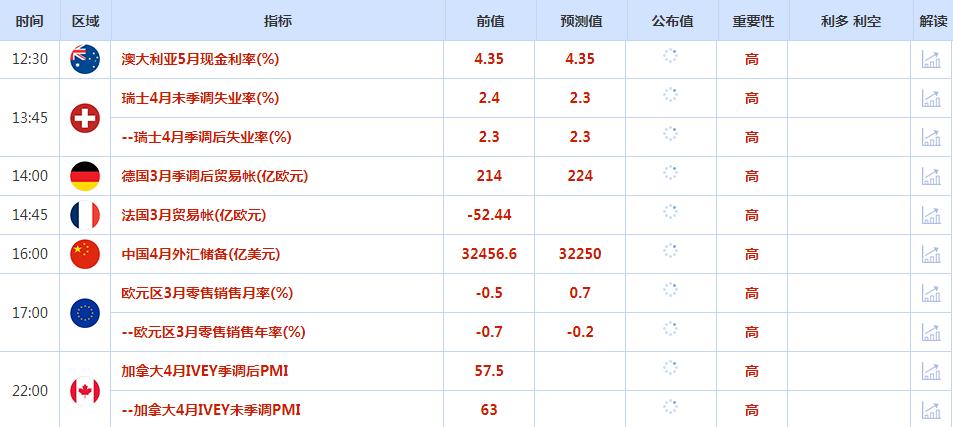The width and height of the screenshot is (953, 427).
Task: Open chart icon for China forex reserves row
Action: pos(931,254)
